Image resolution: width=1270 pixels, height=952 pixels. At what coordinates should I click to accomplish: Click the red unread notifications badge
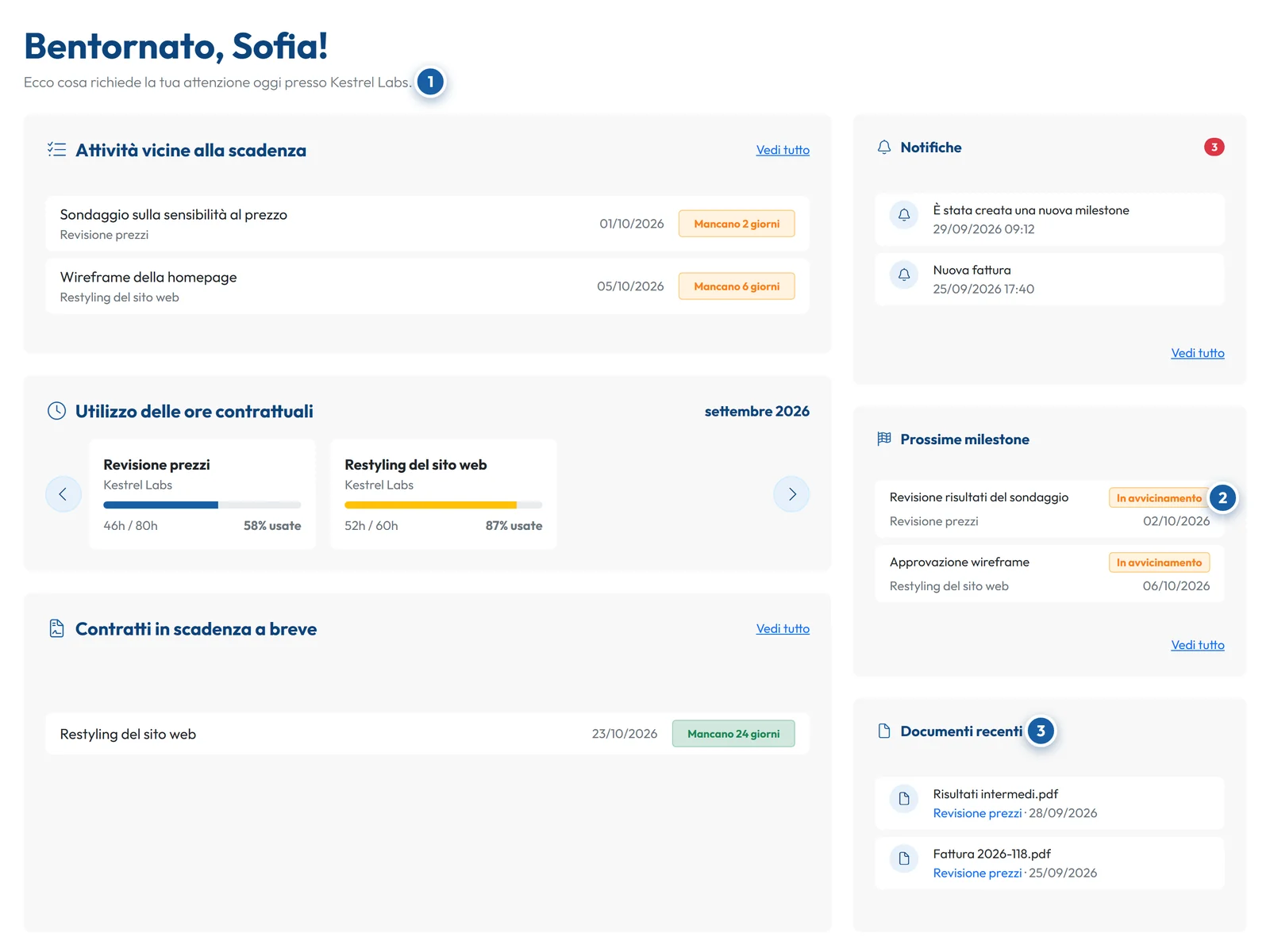pos(1214,147)
